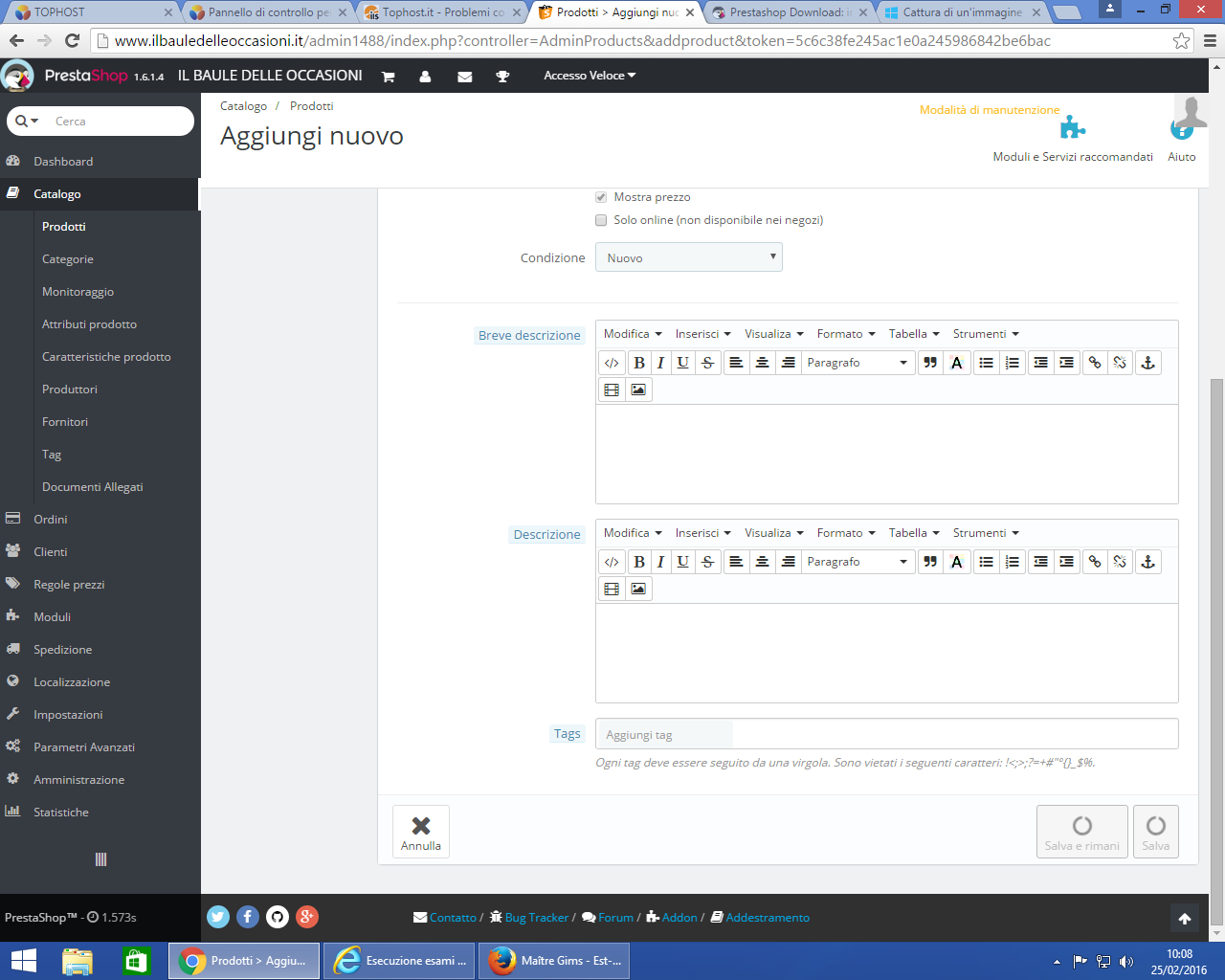Collapse the sidebar menu toggle
This screenshot has height=980, width=1225.
[x=100, y=859]
